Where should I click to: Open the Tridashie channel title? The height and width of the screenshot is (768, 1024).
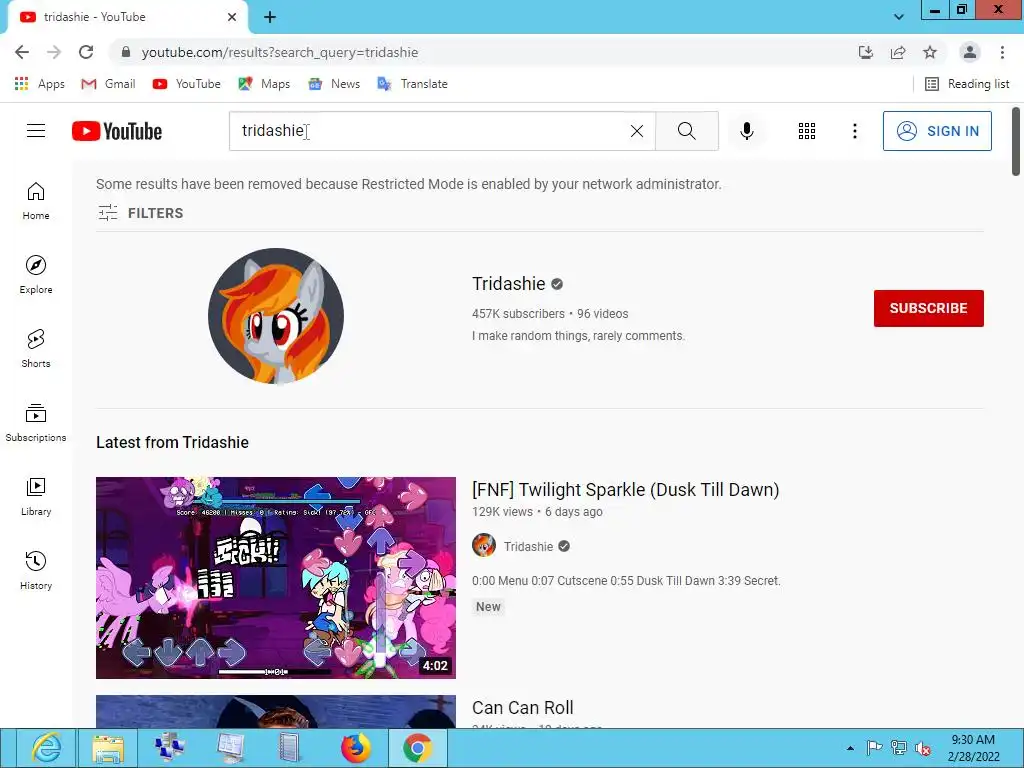tap(509, 283)
